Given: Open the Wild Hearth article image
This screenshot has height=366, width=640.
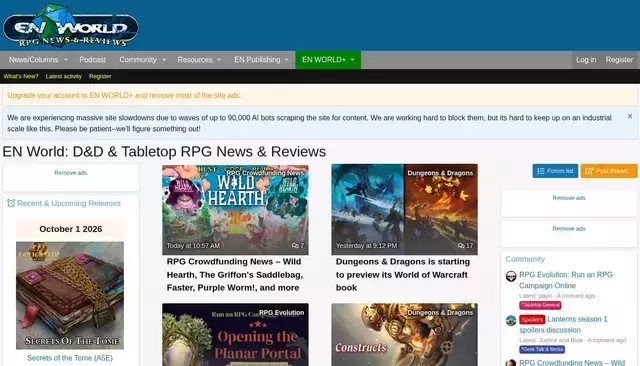Looking at the screenshot, I should (235, 210).
